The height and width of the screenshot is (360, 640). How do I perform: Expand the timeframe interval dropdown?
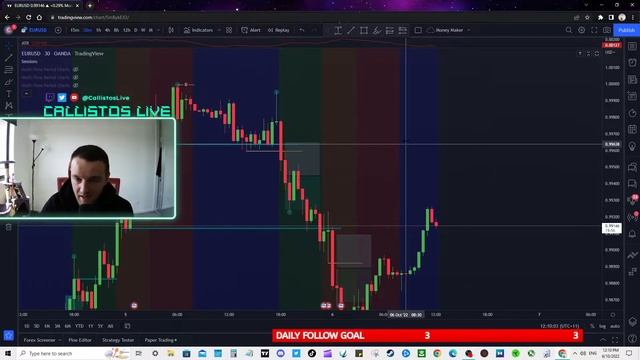(x=159, y=30)
